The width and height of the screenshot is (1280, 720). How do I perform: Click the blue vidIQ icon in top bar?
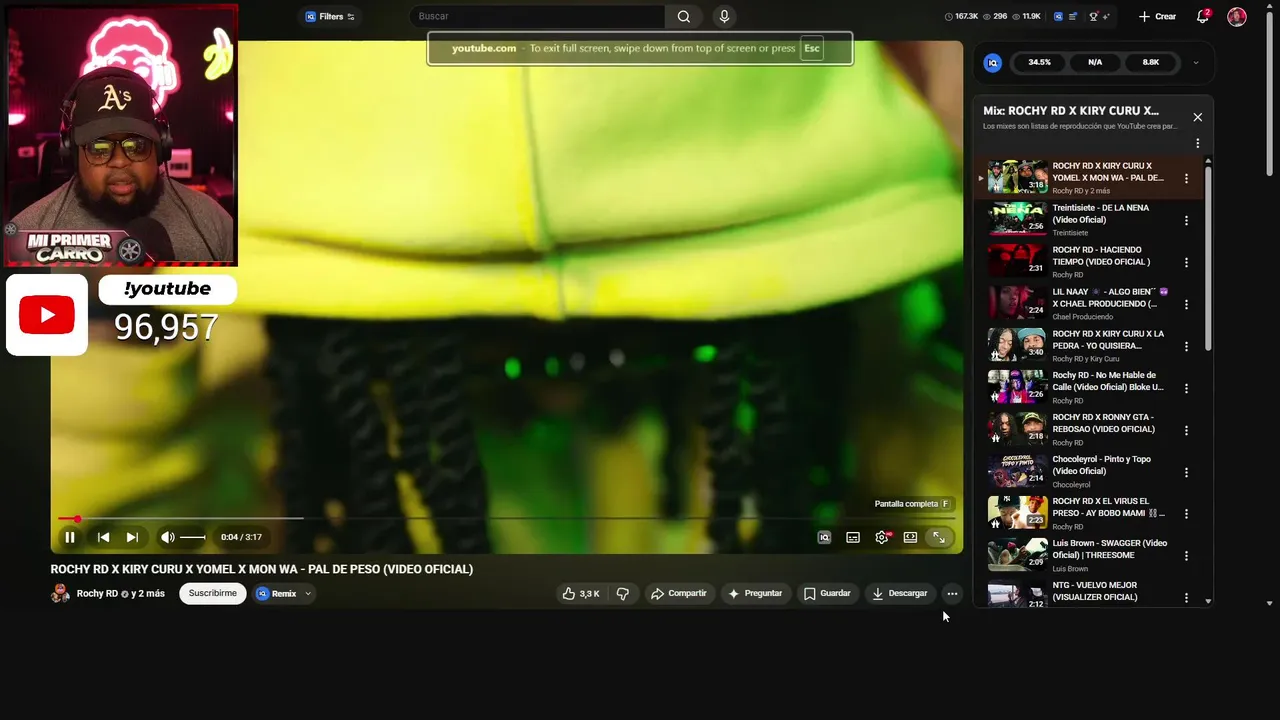1059,16
